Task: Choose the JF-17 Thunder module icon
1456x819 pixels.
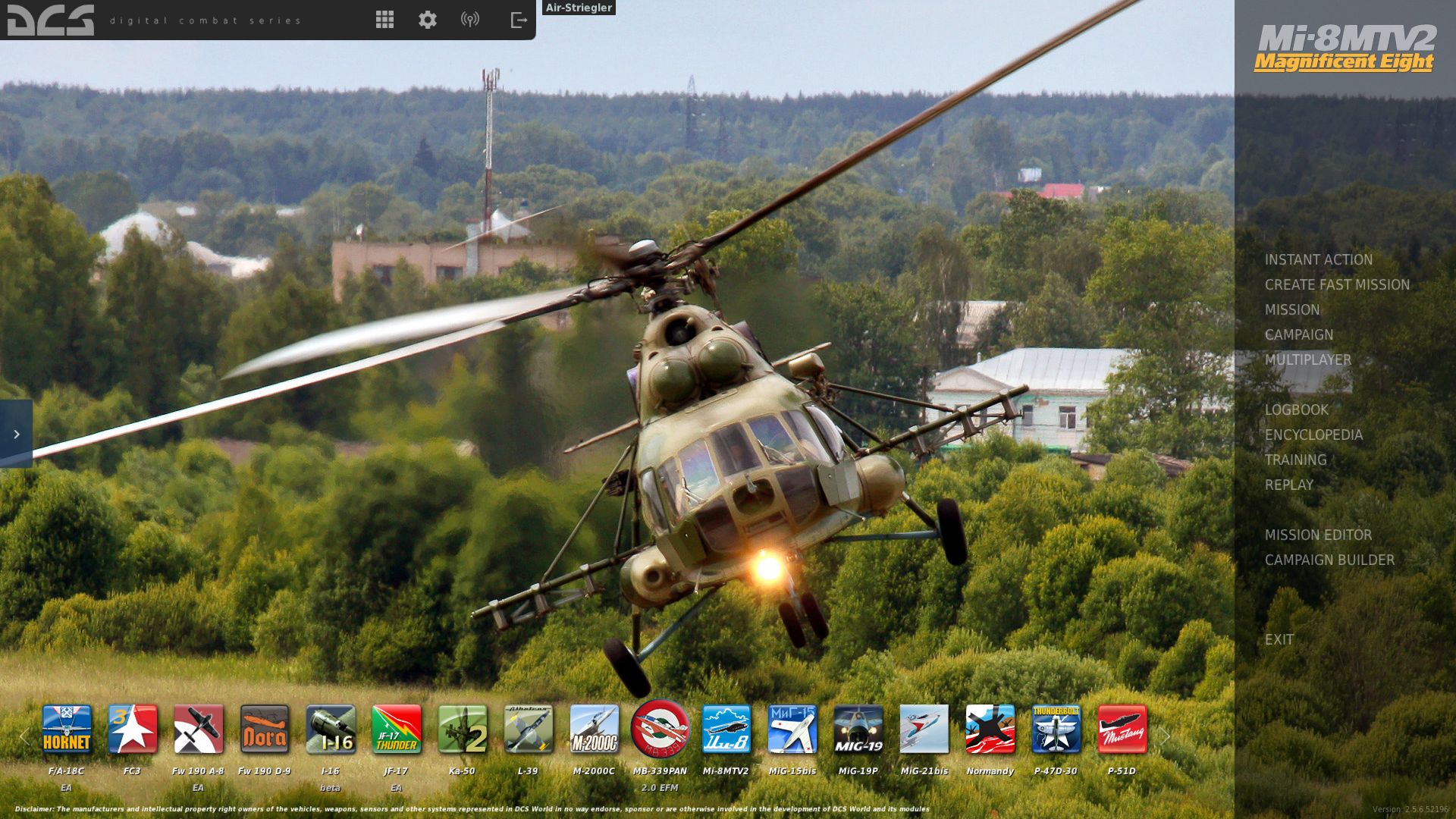Action: click(x=397, y=730)
